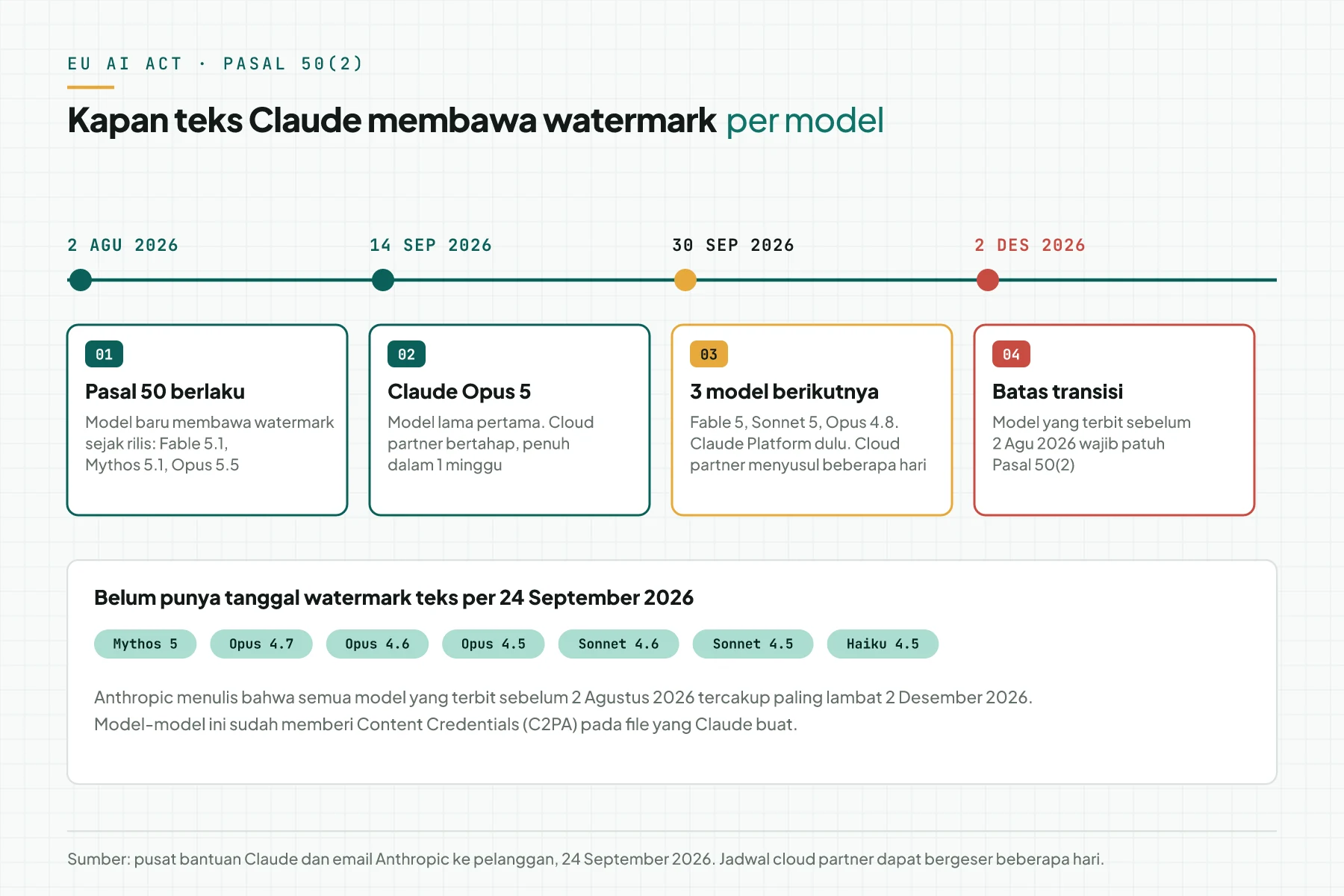This screenshot has height=896, width=1344.
Task: Click the Opus 4.5 model chip
Action: click(x=494, y=644)
